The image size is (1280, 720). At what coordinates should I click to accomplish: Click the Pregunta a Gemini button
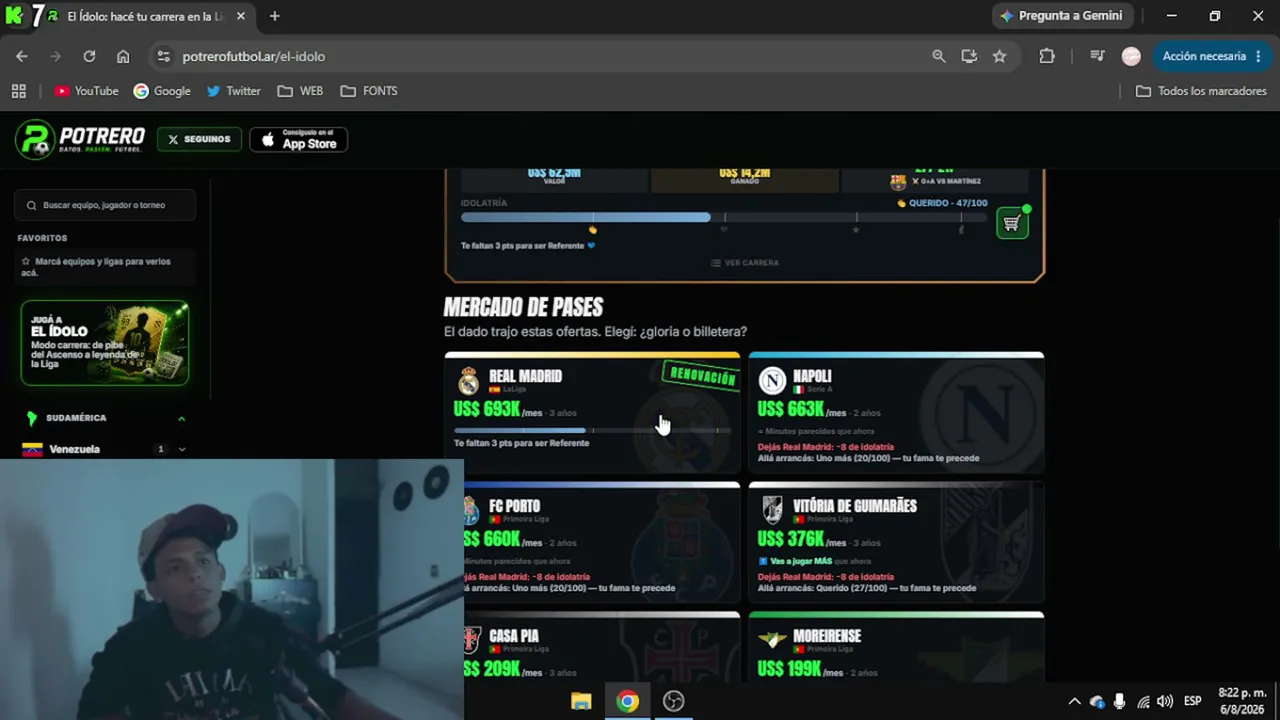point(1062,16)
